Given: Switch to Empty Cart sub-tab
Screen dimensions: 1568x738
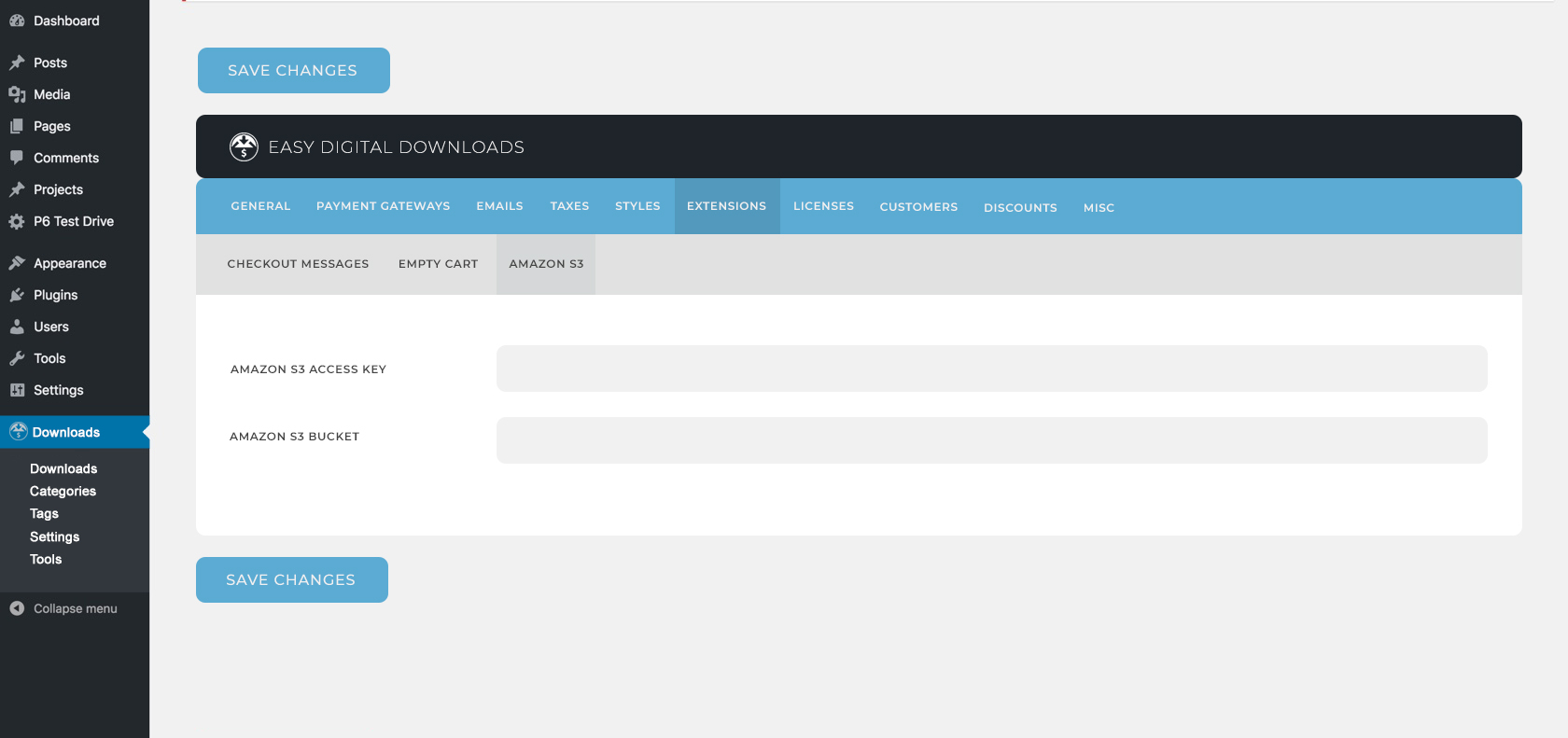Looking at the screenshot, I should [x=438, y=264].
